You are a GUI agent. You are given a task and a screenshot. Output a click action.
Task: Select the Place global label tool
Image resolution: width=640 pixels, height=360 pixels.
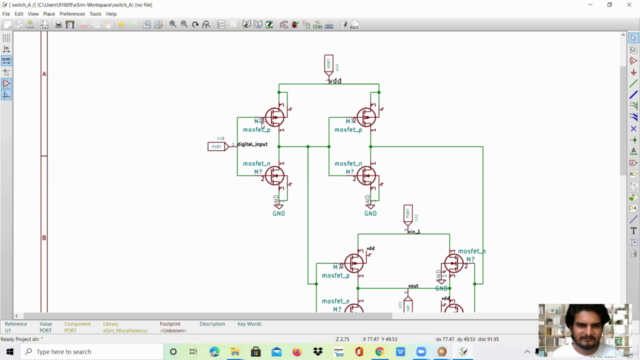(633, 163)
